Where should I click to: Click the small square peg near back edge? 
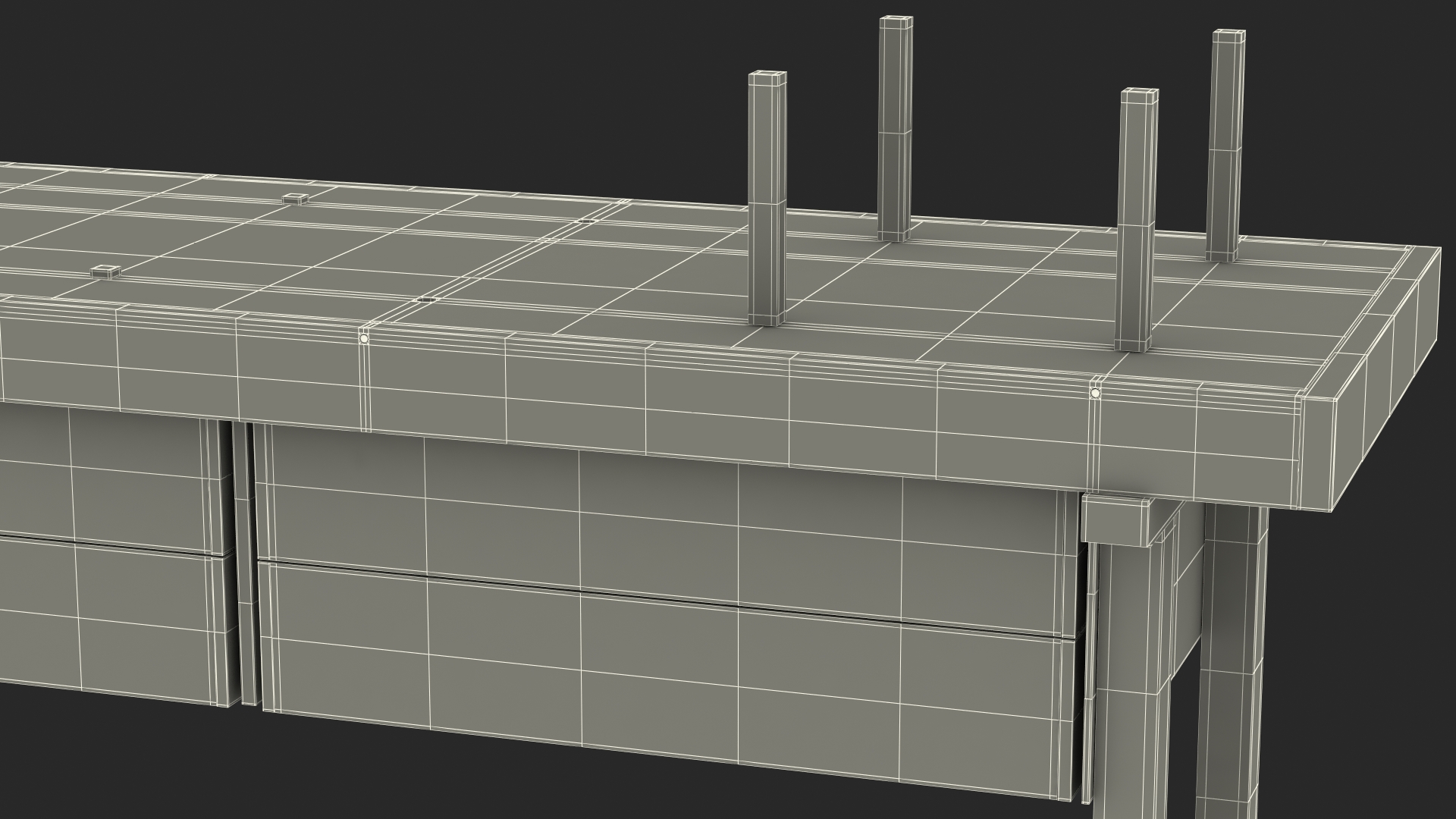pos(295,199)
